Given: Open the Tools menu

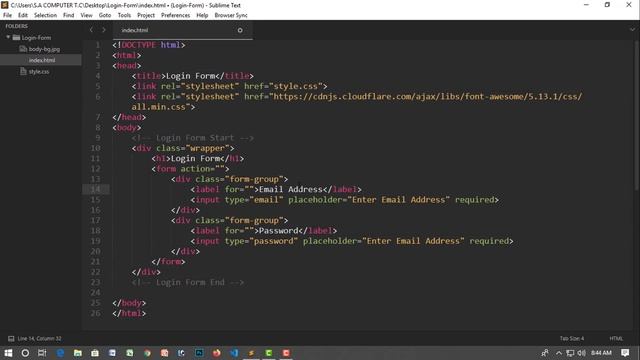Looking at the screenshot, I should 124,15.
